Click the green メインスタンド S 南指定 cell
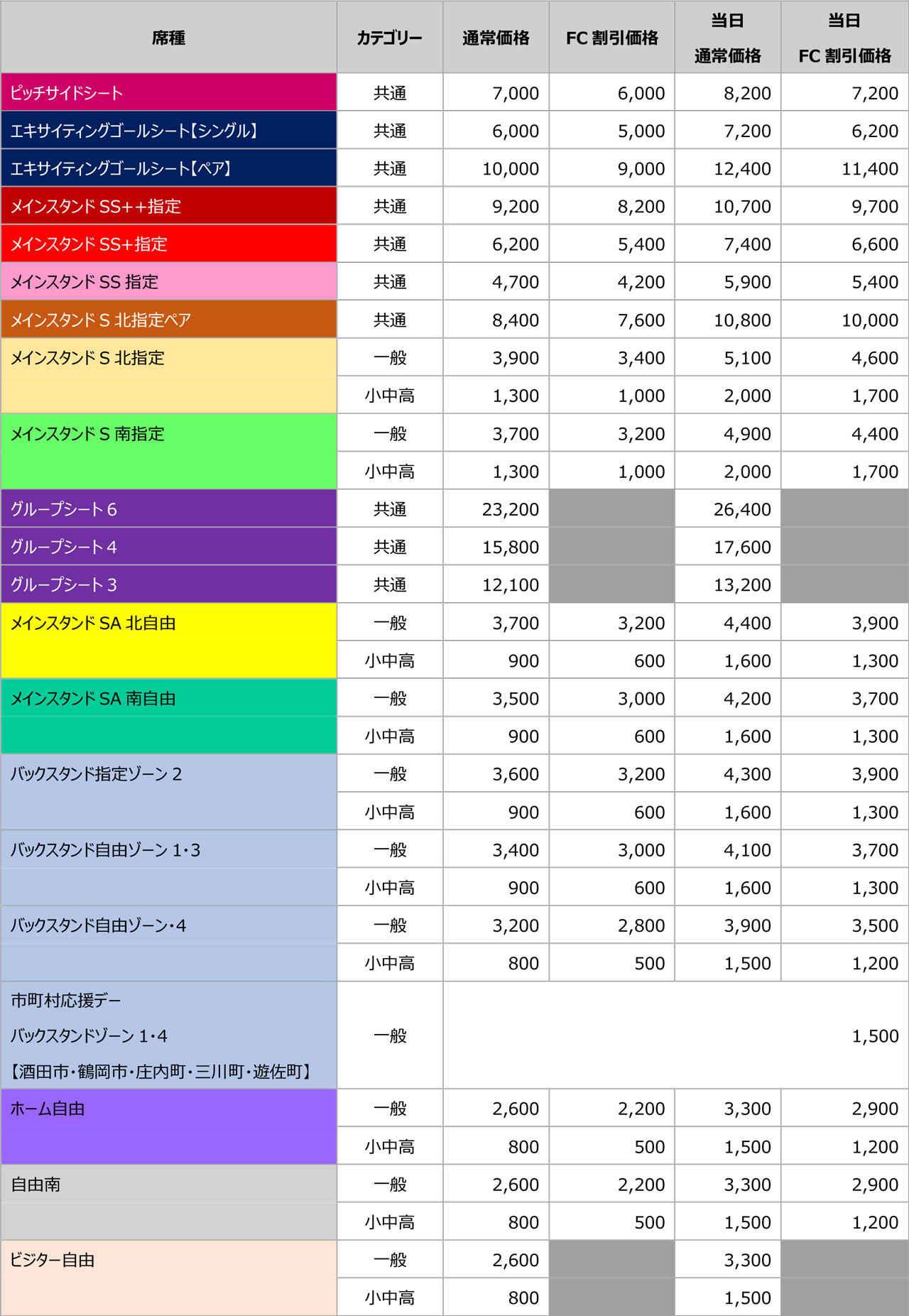The width and height of the screenshot is (909, 1316). (x=168, y=451)
